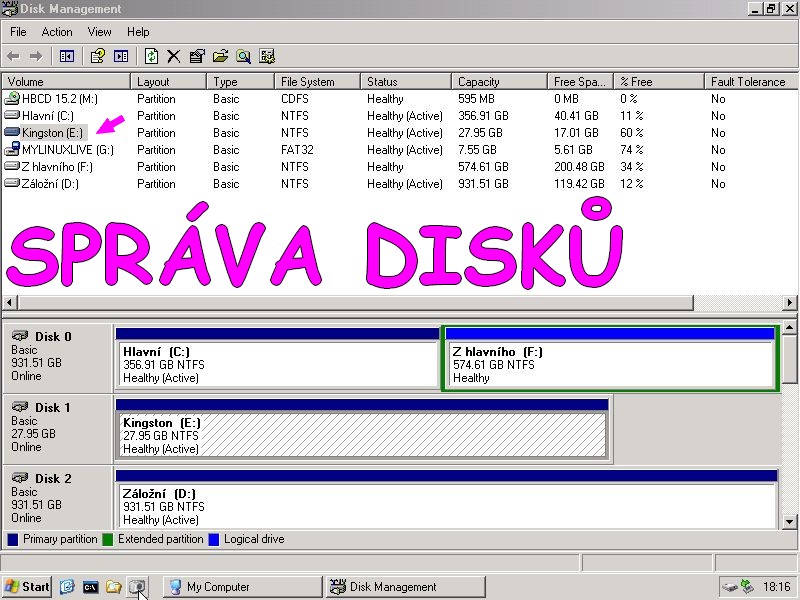Click the safely remove hardware tray icon
This screenshot has height=600, width=800.
coord(730,587)
